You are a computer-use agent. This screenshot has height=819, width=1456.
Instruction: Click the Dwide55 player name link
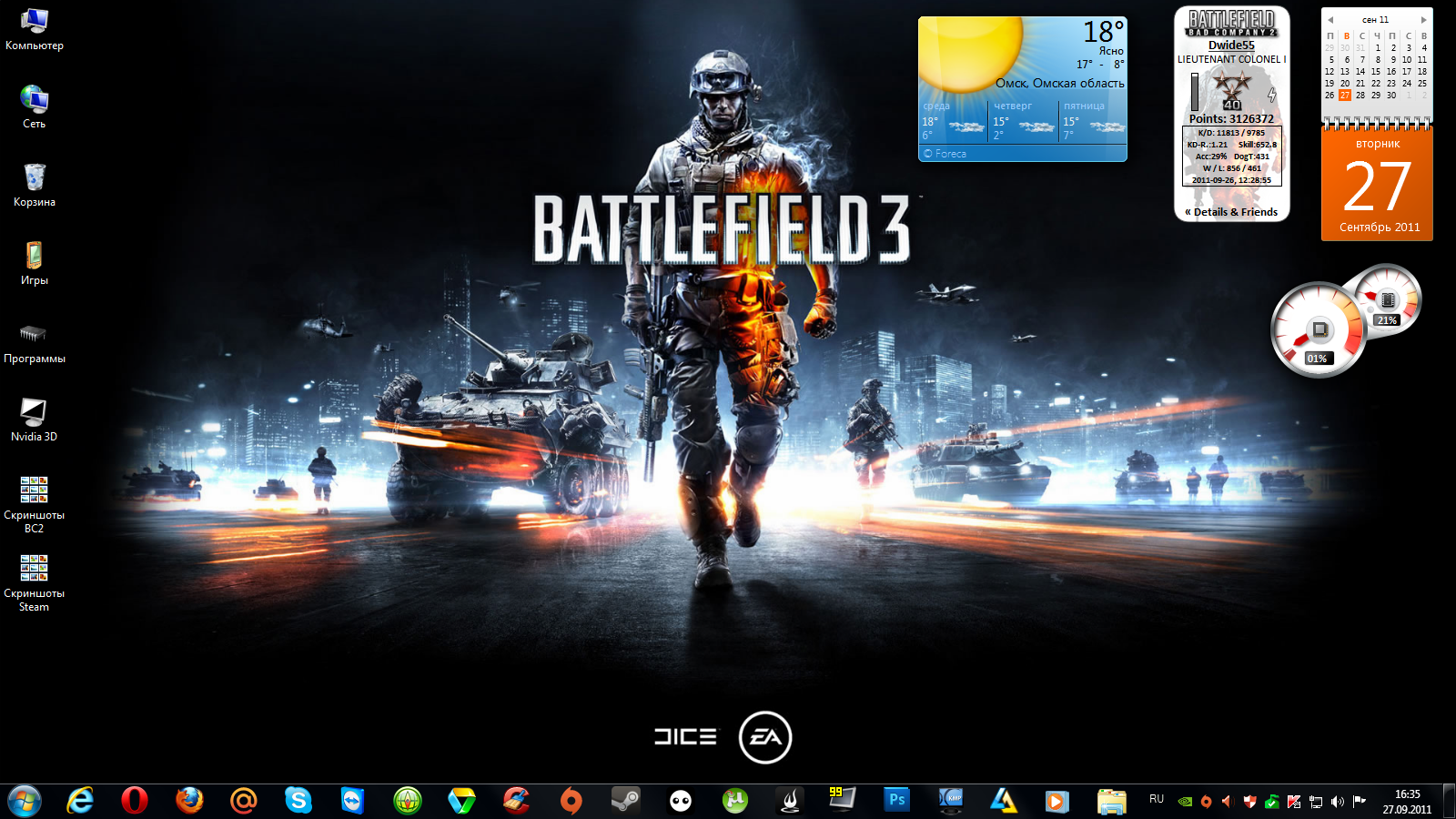click(1231, 45)
